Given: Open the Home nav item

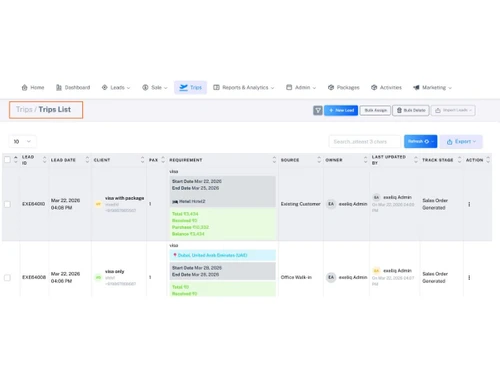Looking at the screenshot, I should [33, 88].
